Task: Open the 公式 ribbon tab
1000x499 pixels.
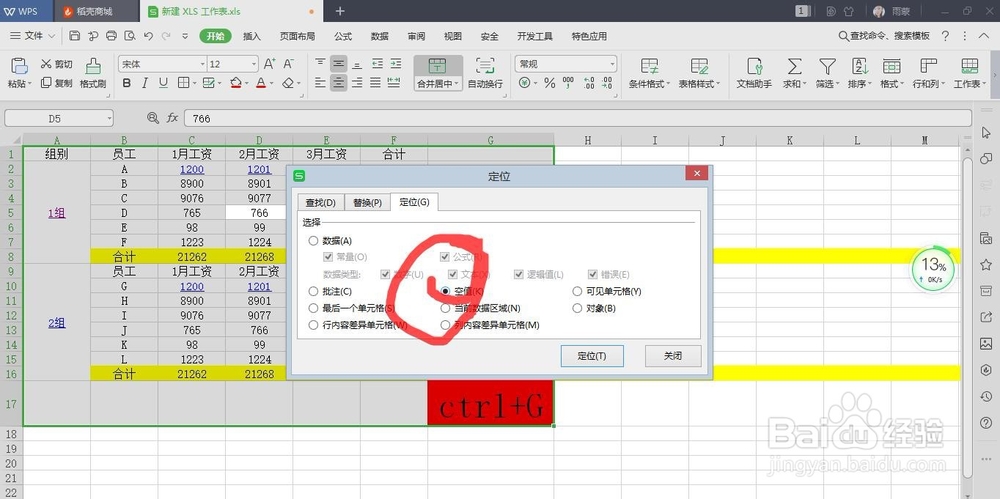Action: point(343,36)
